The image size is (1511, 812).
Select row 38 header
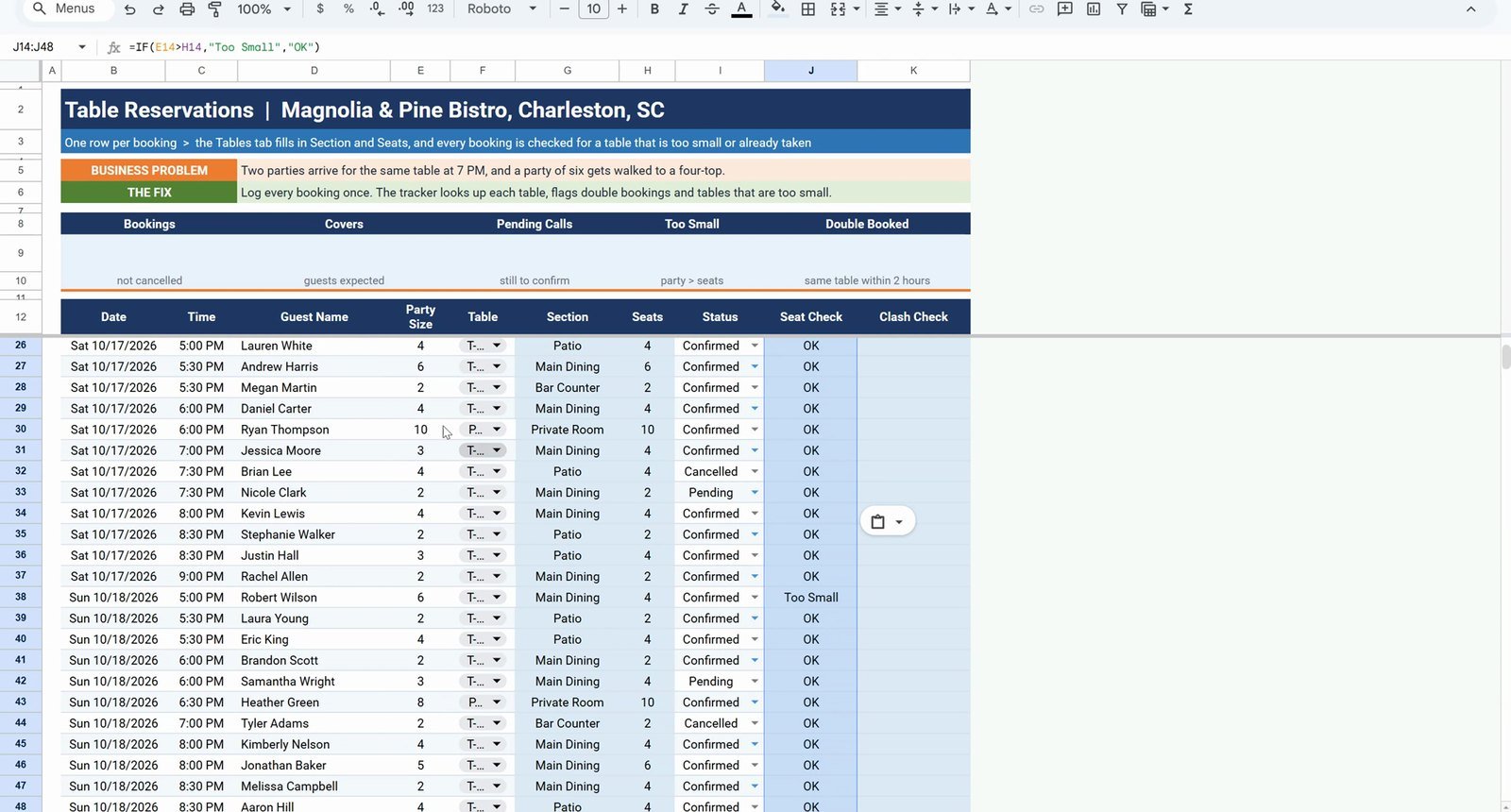pyautogui.click(x=21, y=597)
